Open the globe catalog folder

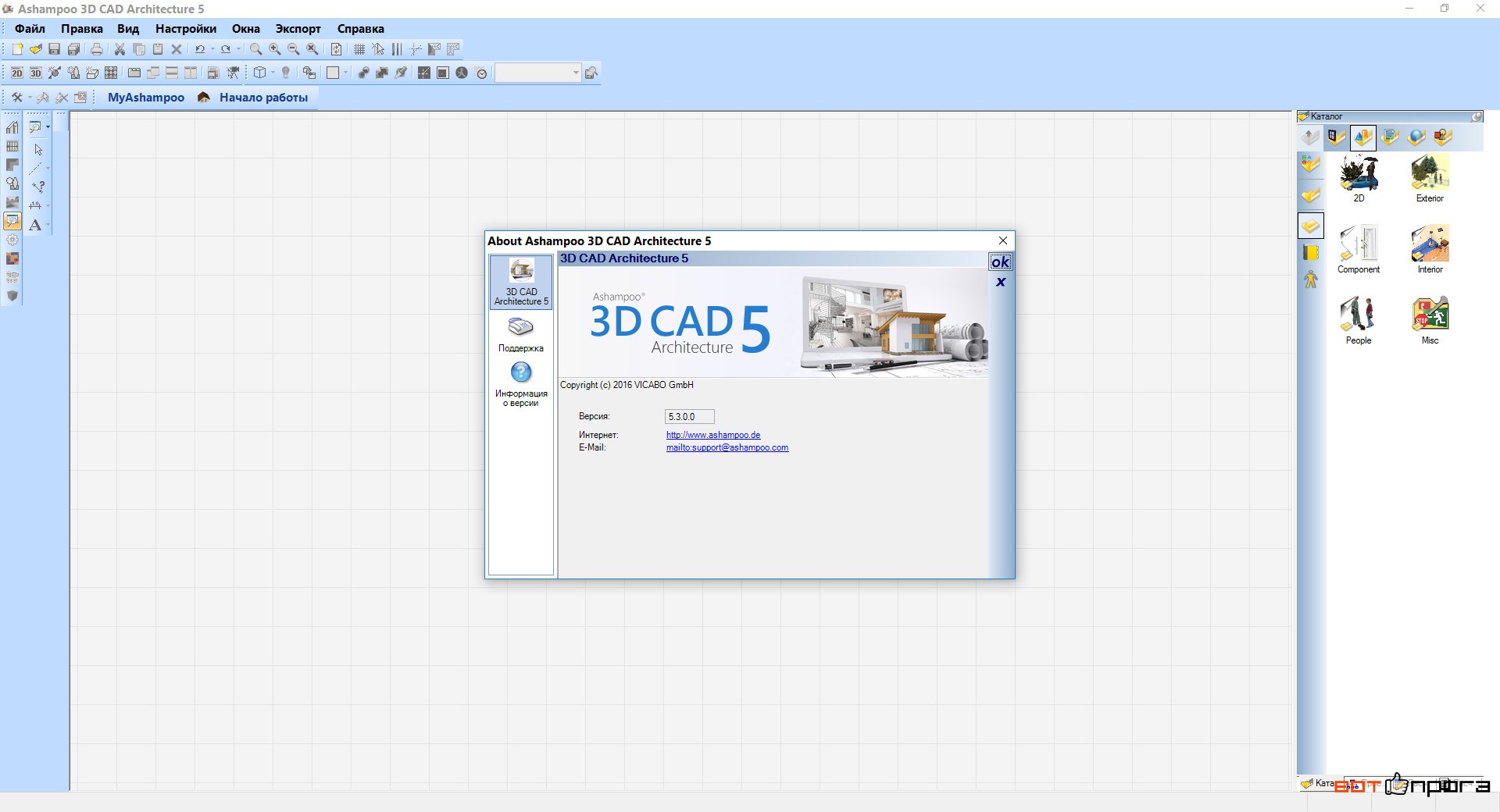[x=1416, y=138]
